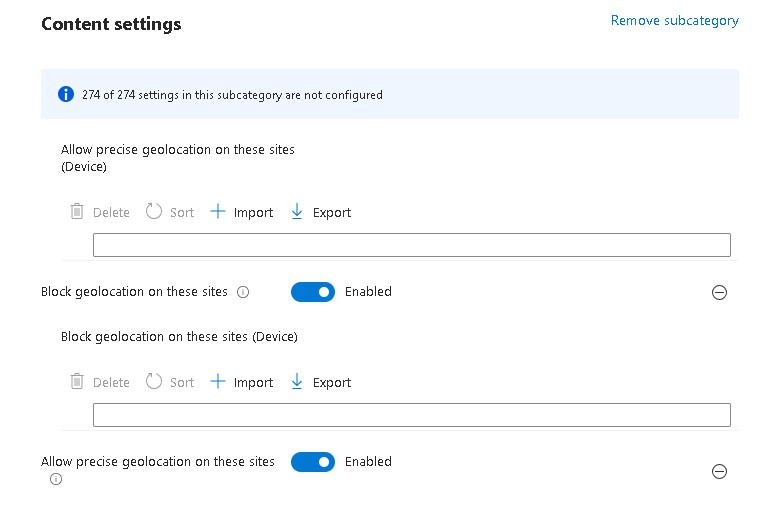
Task: Click Sort icon under Allow precise geolocation
Action: point(154,212)
